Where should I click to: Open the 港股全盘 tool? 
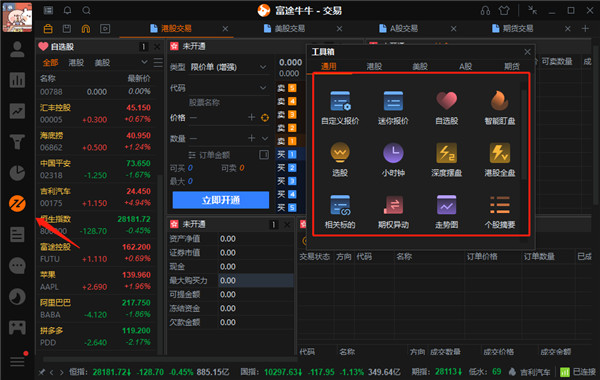tap(500, 160)
